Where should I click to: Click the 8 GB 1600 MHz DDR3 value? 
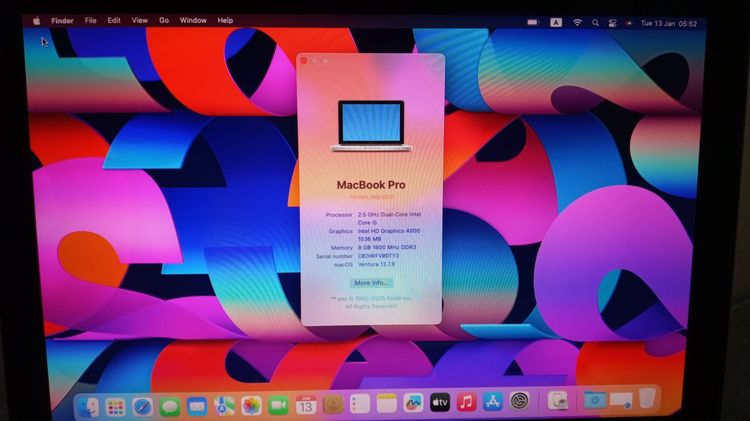tap(387, 247)
